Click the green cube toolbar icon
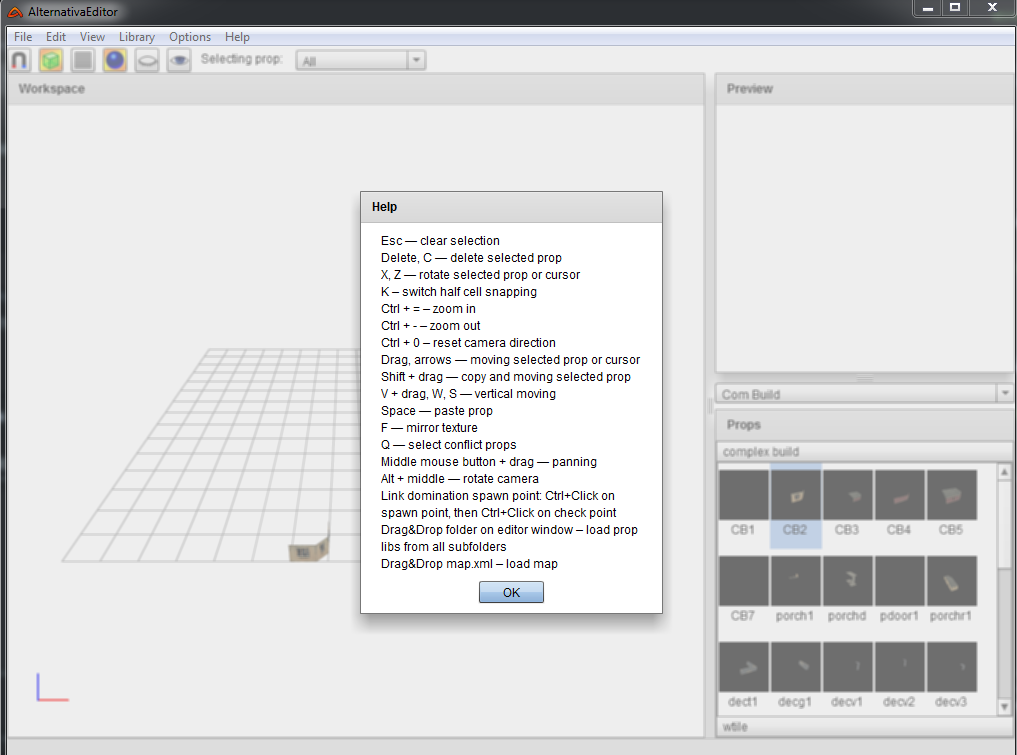Viewport: 1017px width, 755px height. [51, 61]
